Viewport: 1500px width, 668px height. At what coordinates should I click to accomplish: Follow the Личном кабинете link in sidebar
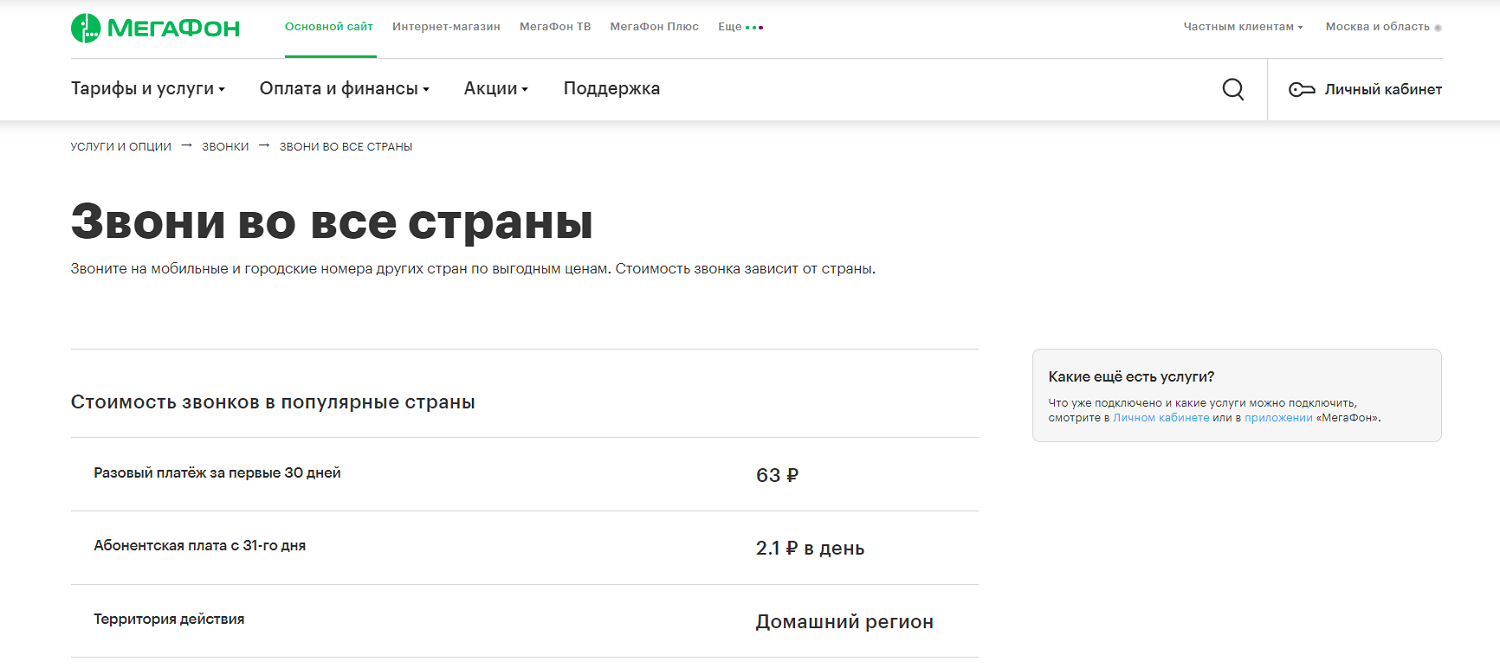(1161, 418)
